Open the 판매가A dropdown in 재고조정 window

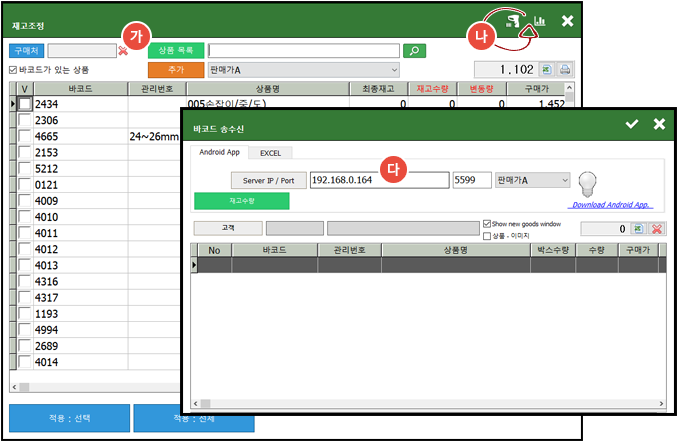tap(304, 70)
